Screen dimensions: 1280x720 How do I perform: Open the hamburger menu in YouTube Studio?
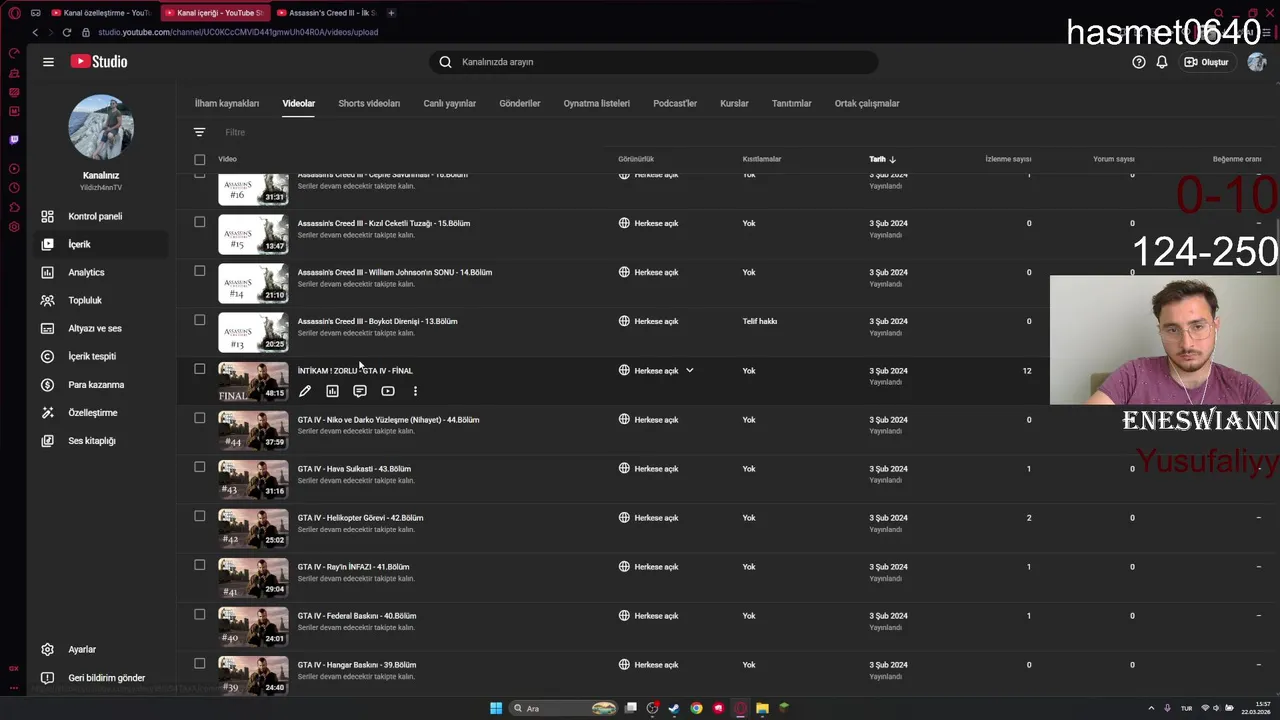(48, 62)
